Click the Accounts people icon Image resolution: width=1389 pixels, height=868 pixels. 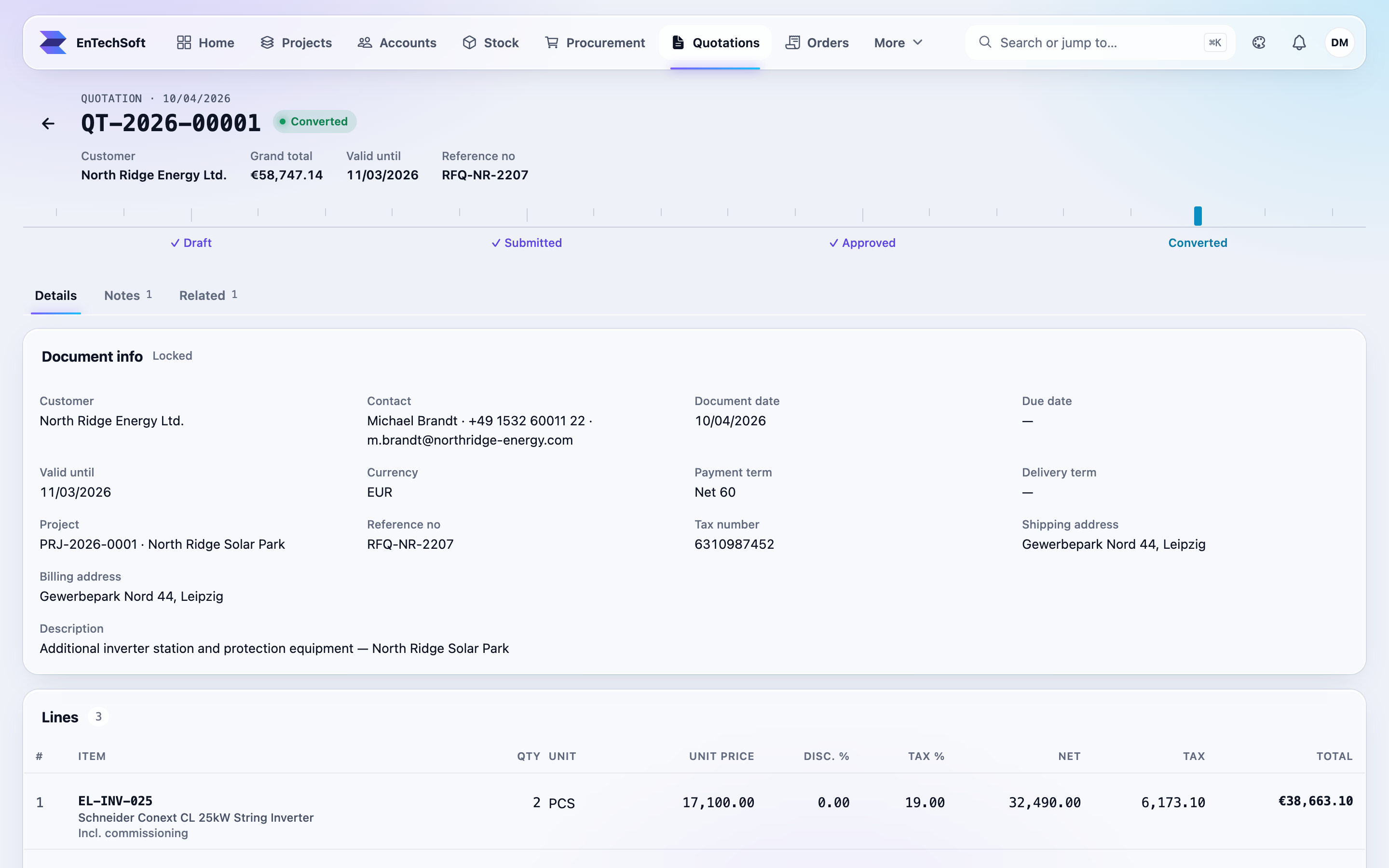(x=365, y=42)
